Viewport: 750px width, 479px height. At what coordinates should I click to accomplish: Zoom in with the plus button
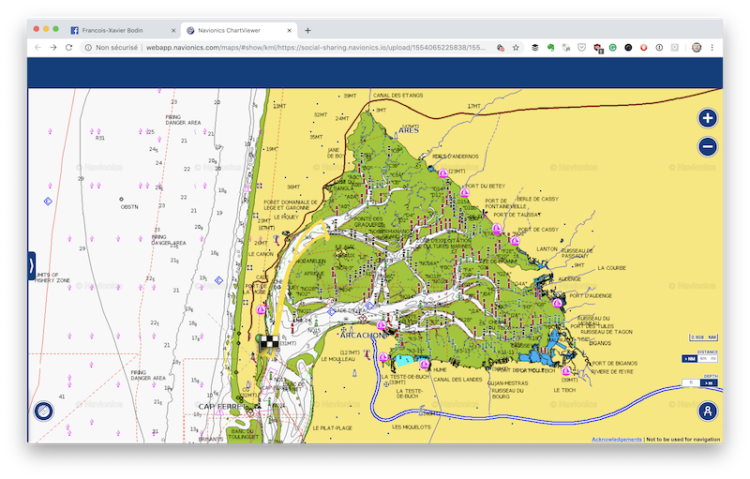click(707, 118)
